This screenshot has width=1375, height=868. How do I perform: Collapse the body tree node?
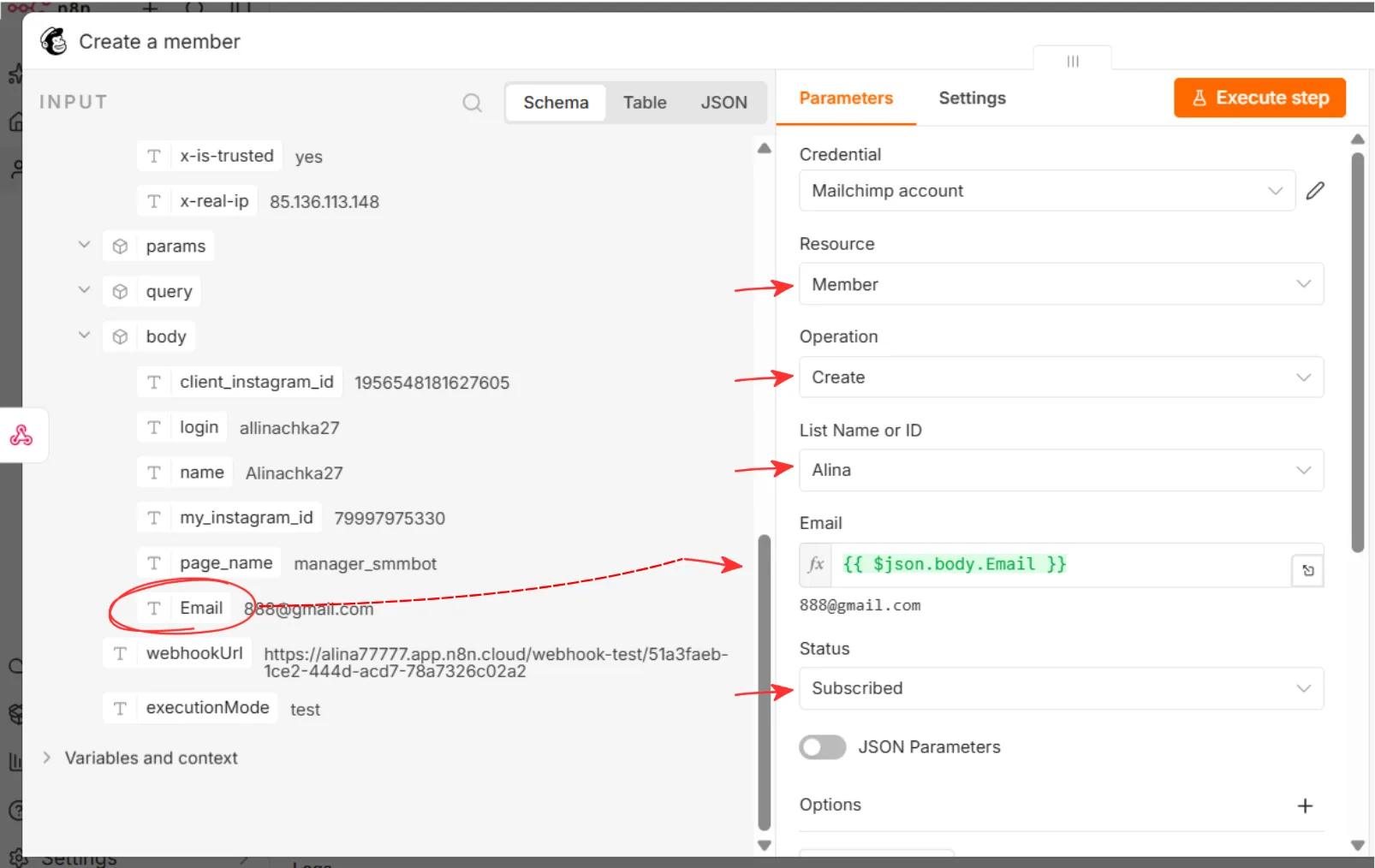(84, 335)
